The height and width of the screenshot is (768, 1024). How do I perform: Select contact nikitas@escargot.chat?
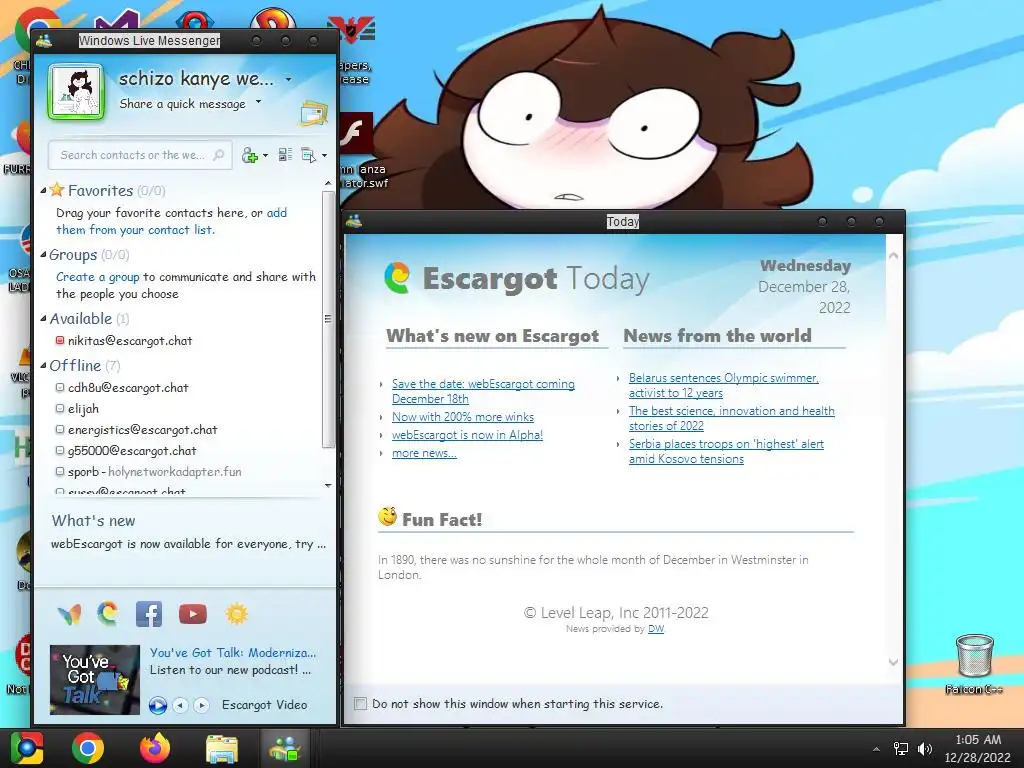[130, 341]
